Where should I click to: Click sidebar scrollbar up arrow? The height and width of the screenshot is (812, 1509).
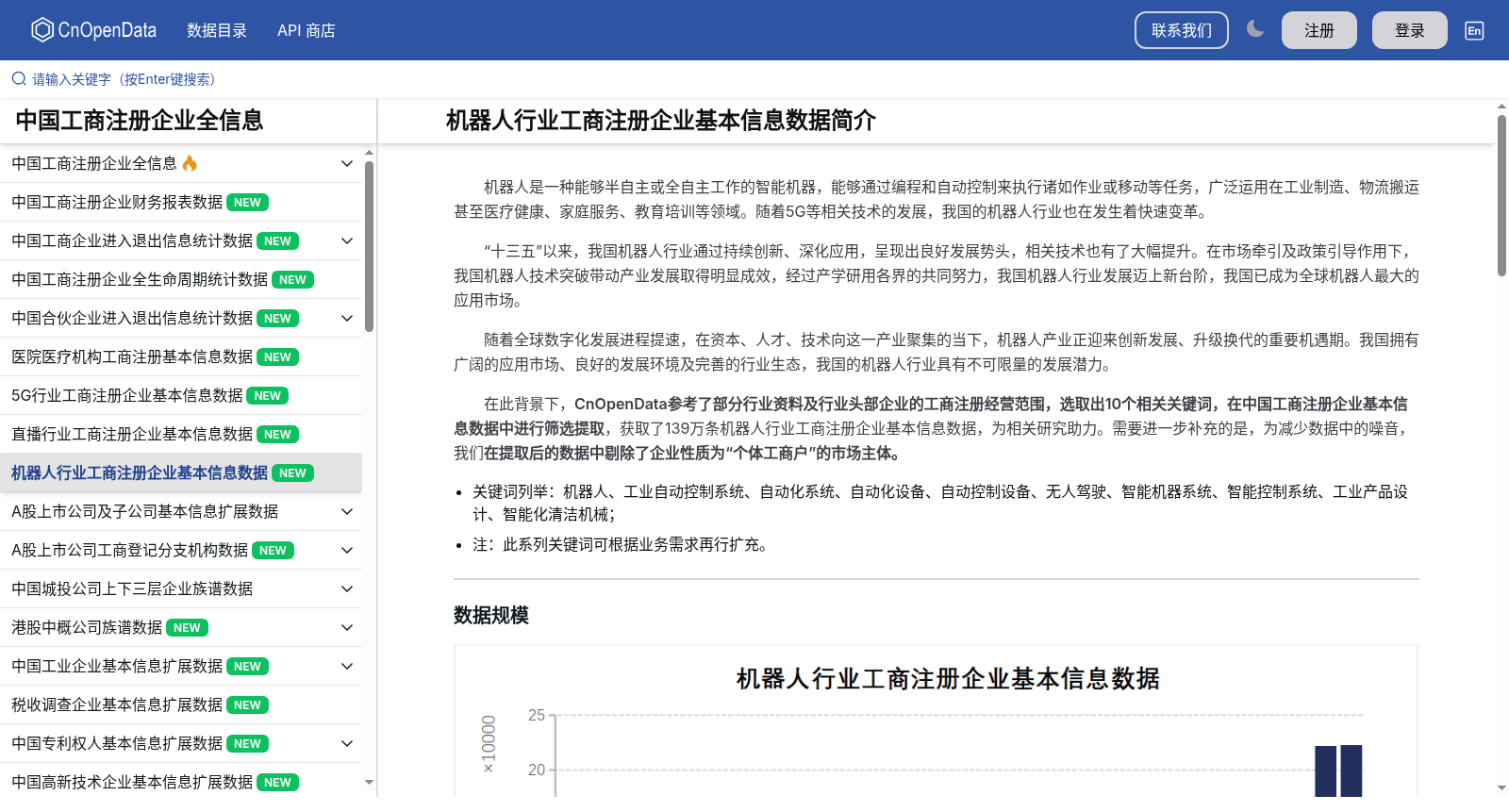[x=369, y=152]
